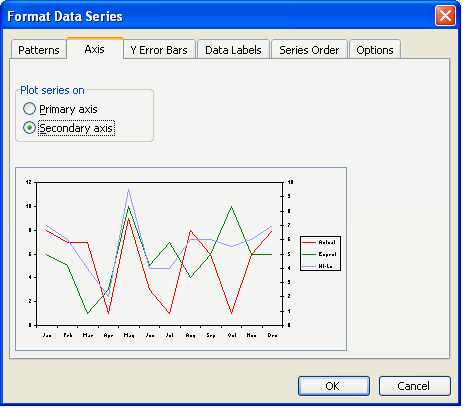Close the Format Data Series dialog
Screen dimensions: 463x408
coord(445,16)
